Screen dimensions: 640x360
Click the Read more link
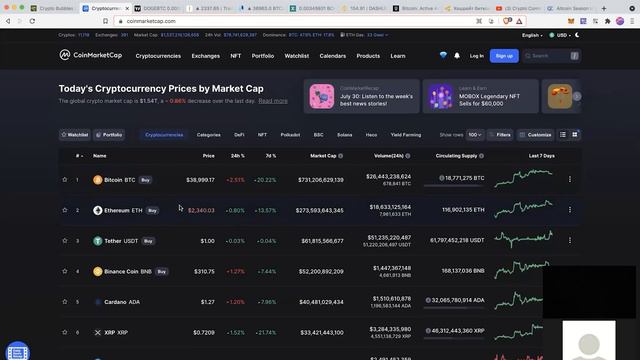[273, 101]
